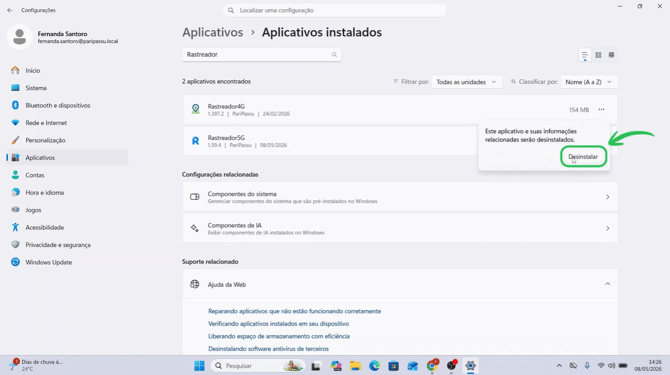Screen dimensions: 670x375
Task: Open Componentes do sistema
Action: [400, 197]
